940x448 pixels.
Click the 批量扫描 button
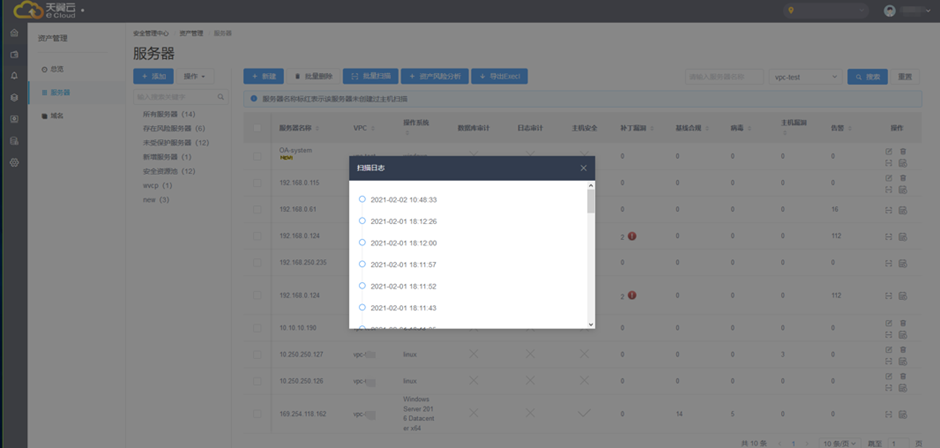pos(371,76)
